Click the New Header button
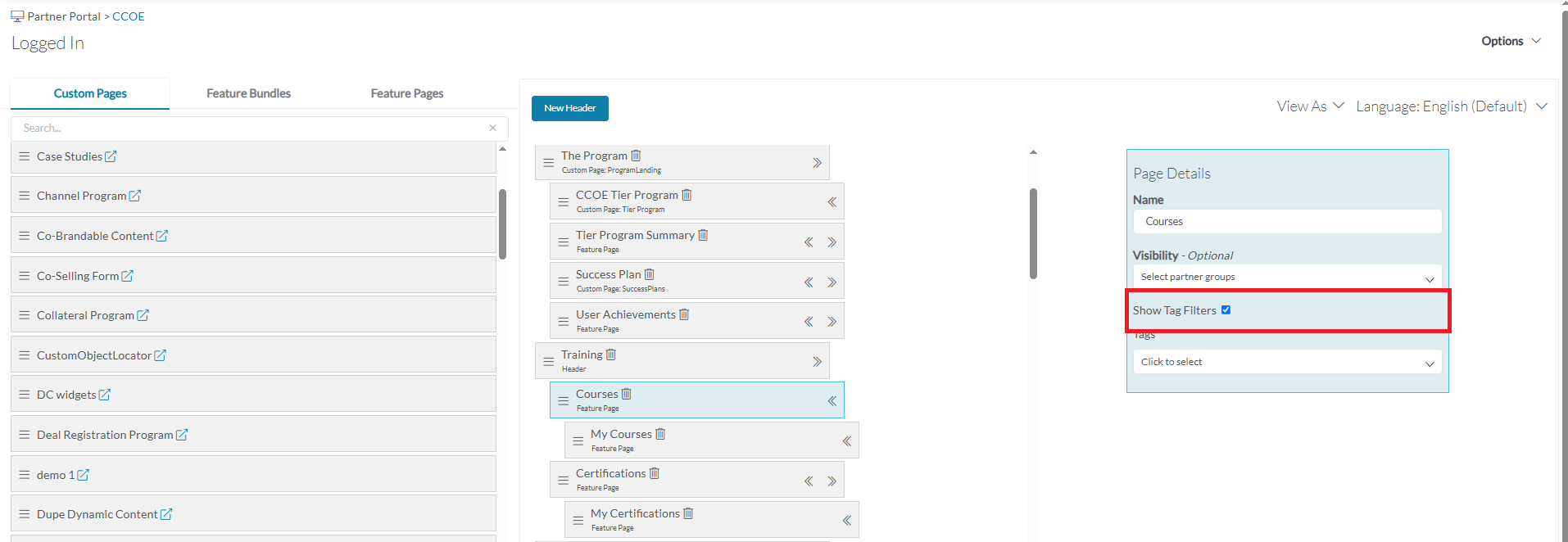This screenshot has width=1568, height=542. 570,108
